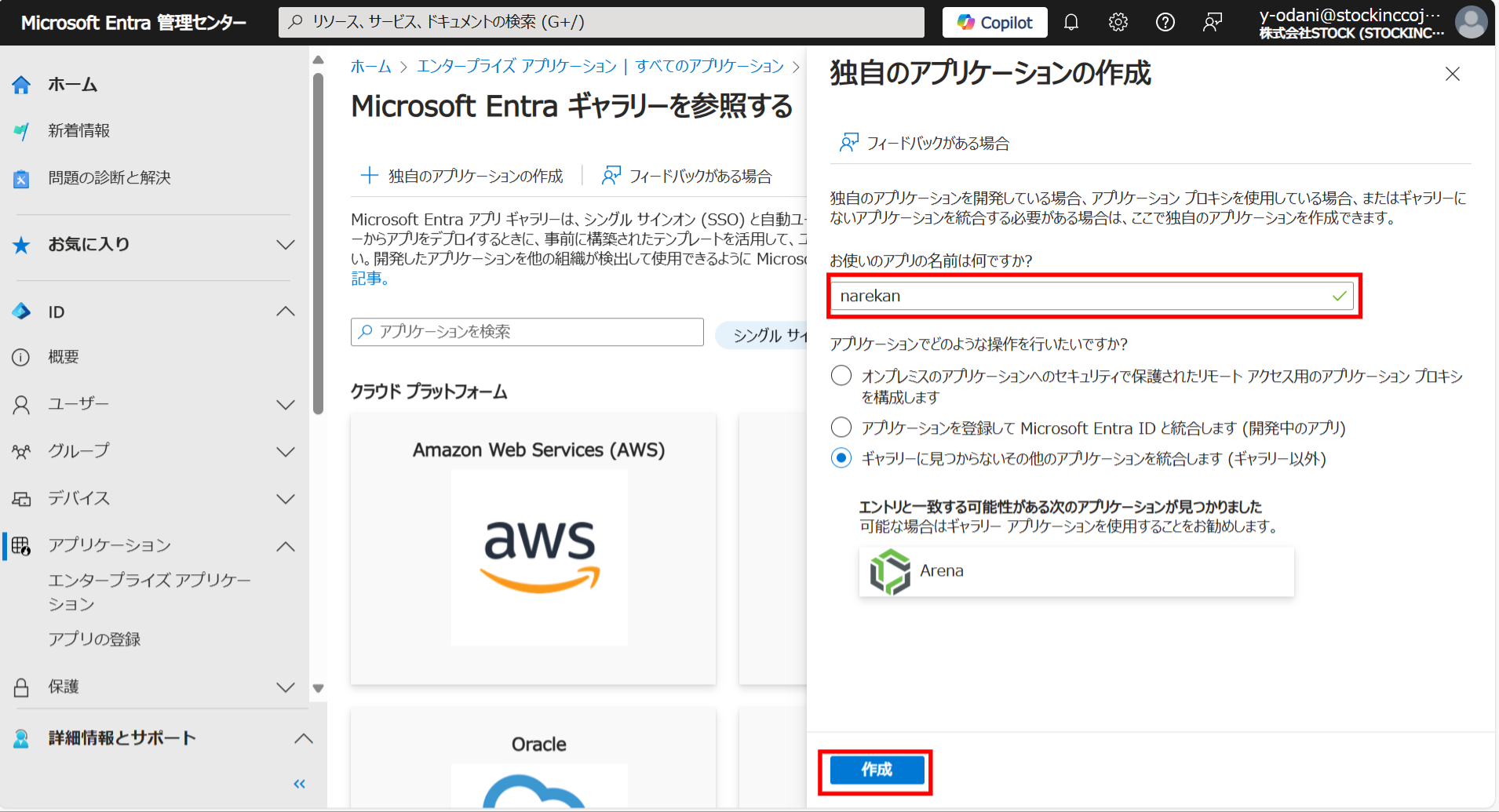Click 独自のアプリケーションの作成 toolbar button

(461, 176)
